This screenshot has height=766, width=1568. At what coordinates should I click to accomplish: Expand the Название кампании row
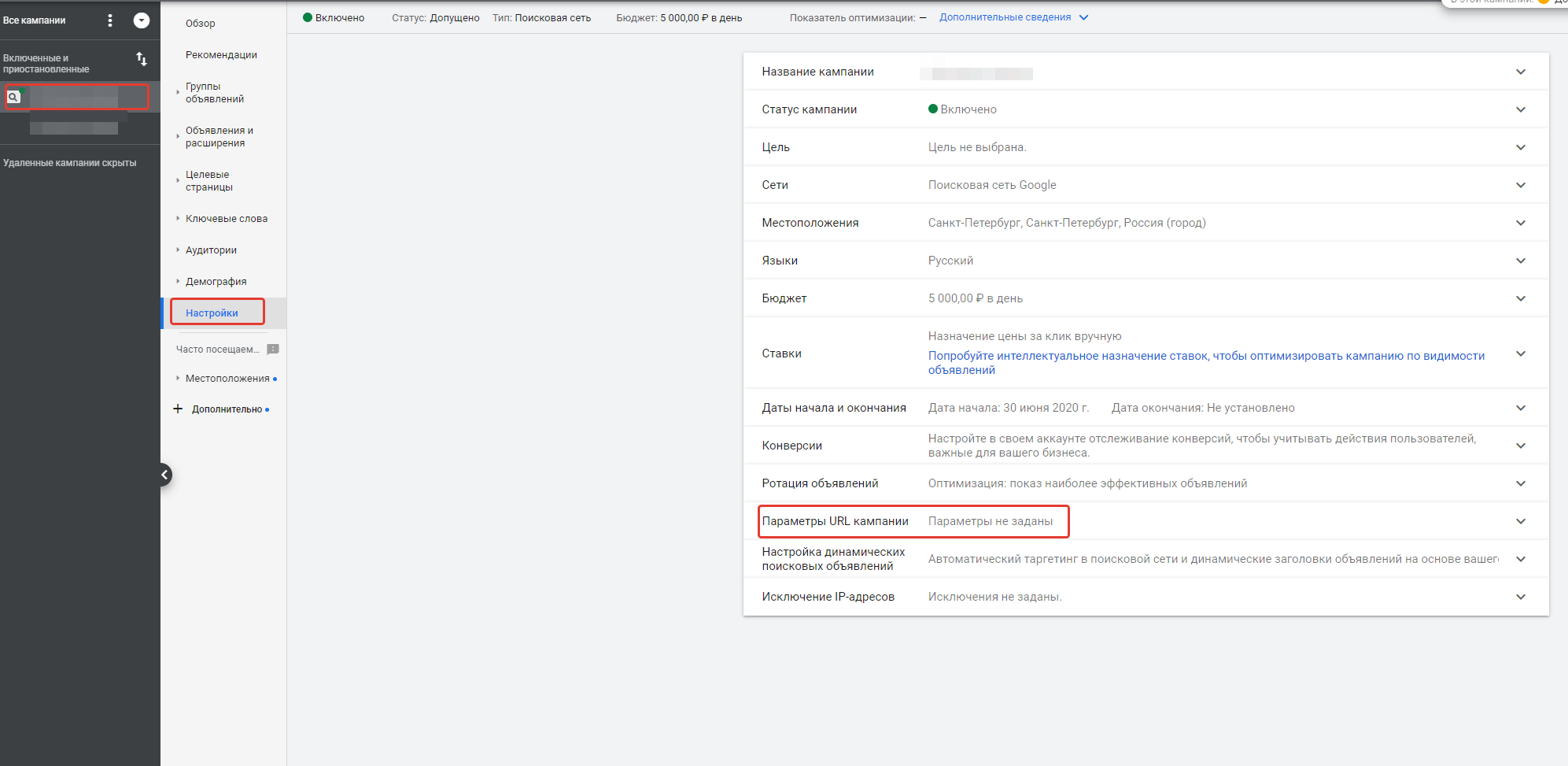coord(1146,72)
